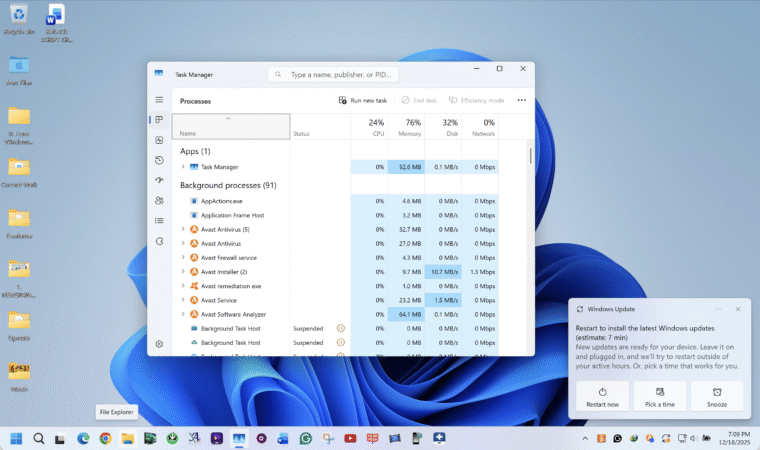
Task: Open Startup apps in the sidebar
Action: coord(159,180)
